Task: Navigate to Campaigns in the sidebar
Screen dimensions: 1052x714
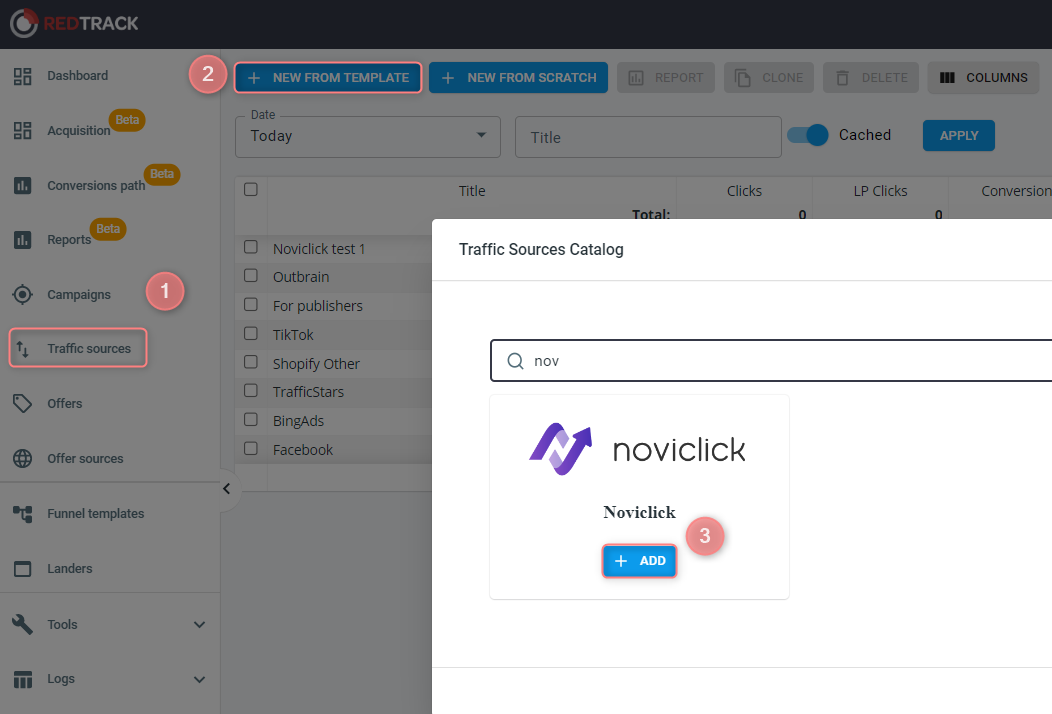Action: [x=78, y=295]
